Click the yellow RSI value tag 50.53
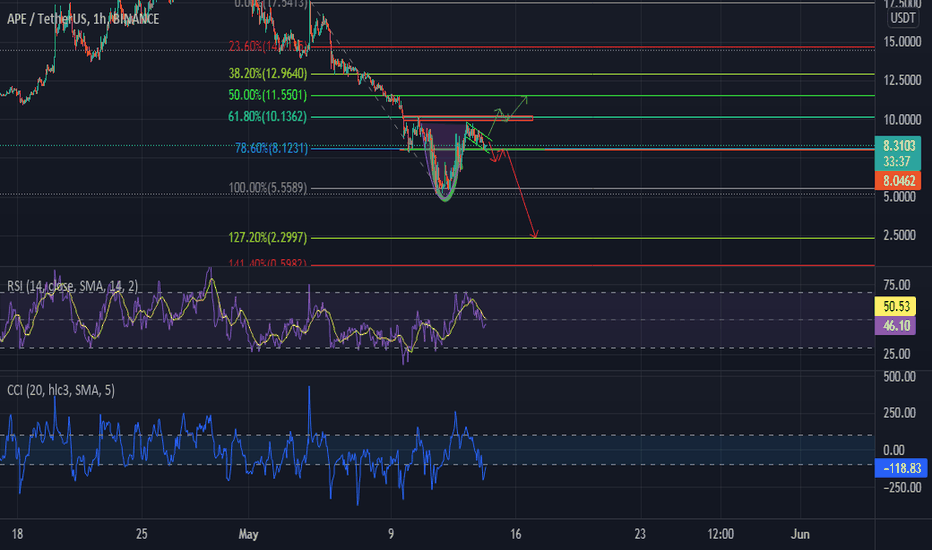 tap(896, 306)
